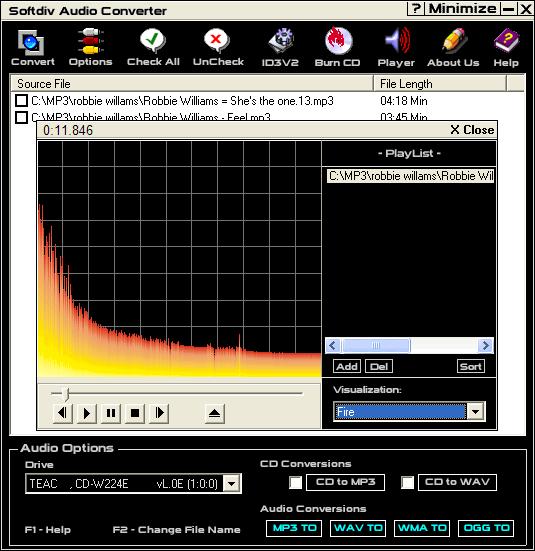Click the Minimize text button
This screenshot has width=535, height=551.
[x=462, y=8]
